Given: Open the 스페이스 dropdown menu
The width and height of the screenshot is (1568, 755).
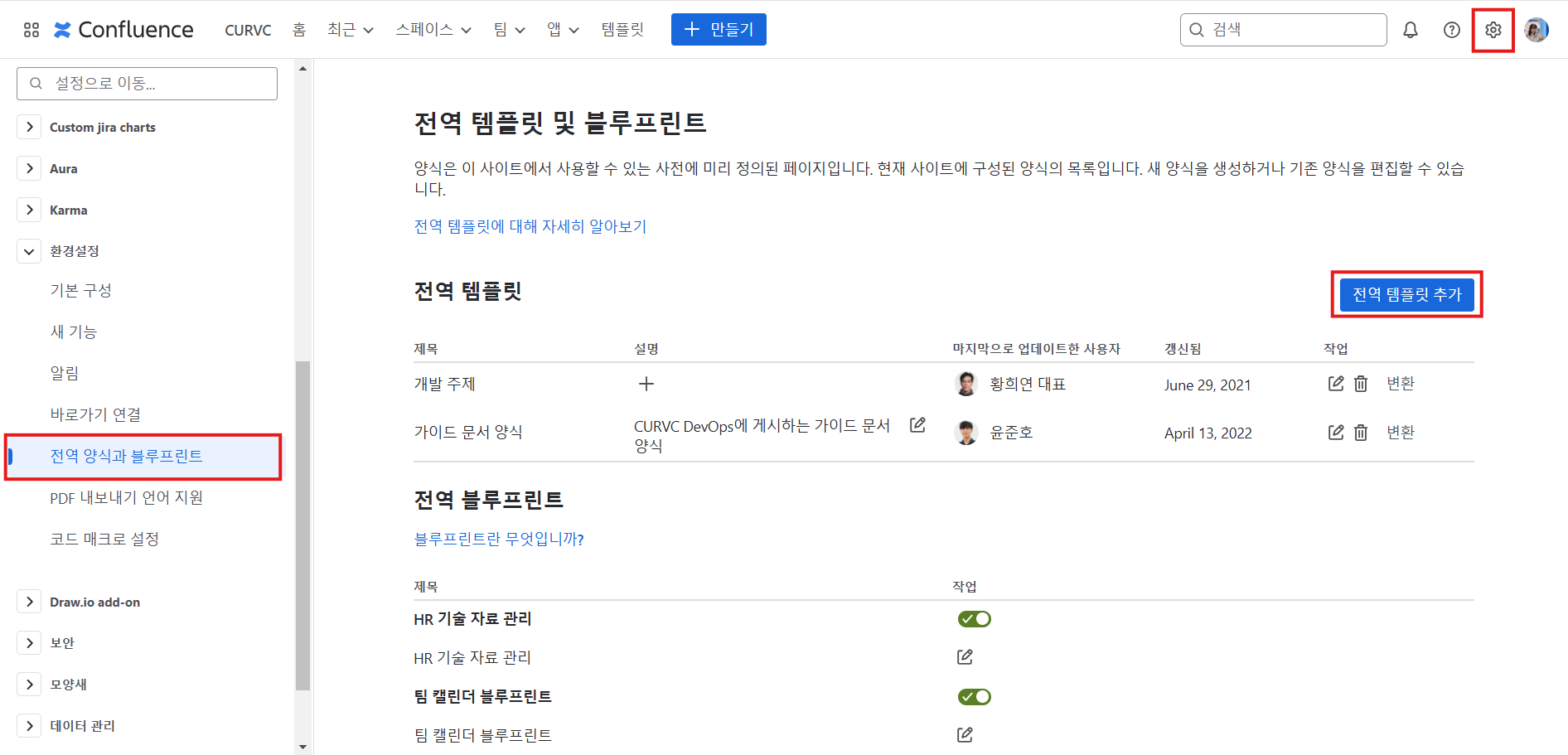Looking at the screenshot, I should click(433, 30).
